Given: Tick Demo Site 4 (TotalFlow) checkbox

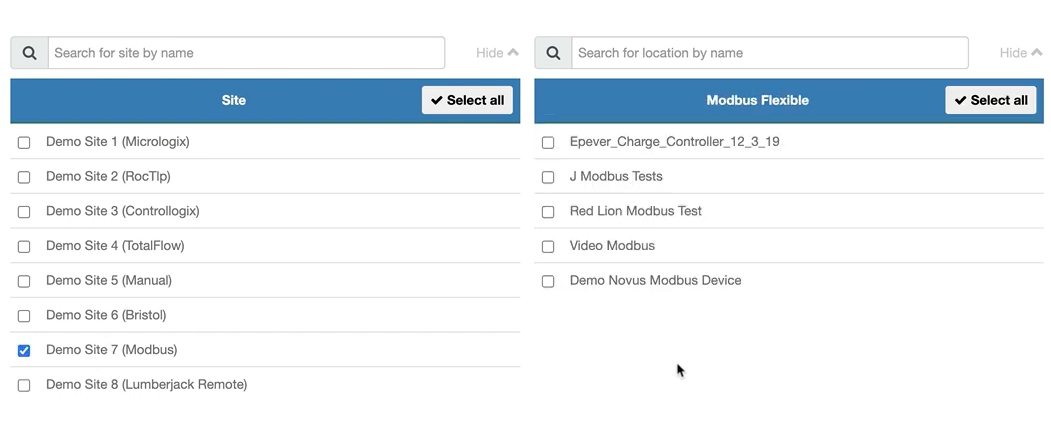Looking at the screenshot, I should click(x=24, y=246).
